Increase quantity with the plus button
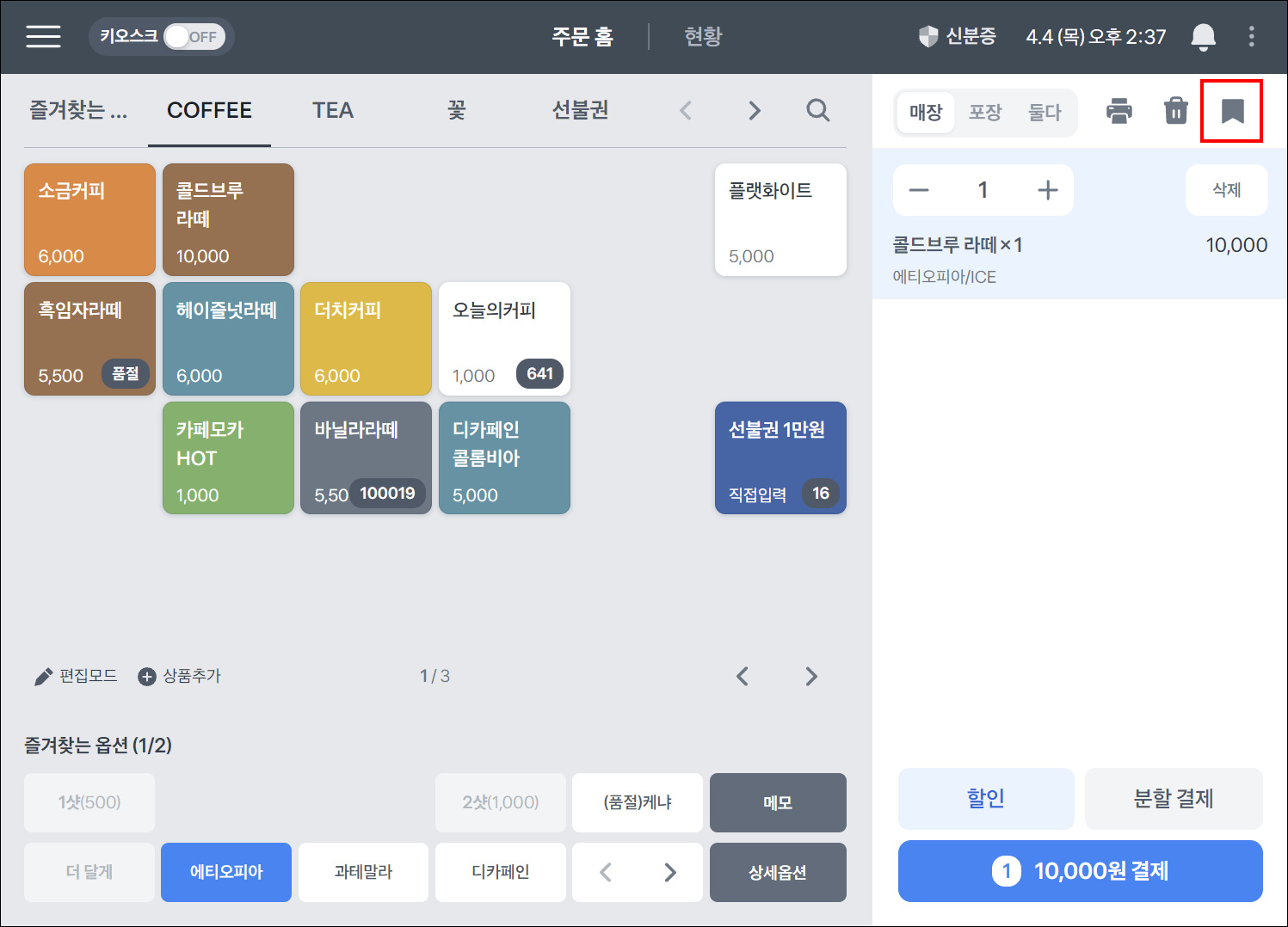 [1047, 190]
